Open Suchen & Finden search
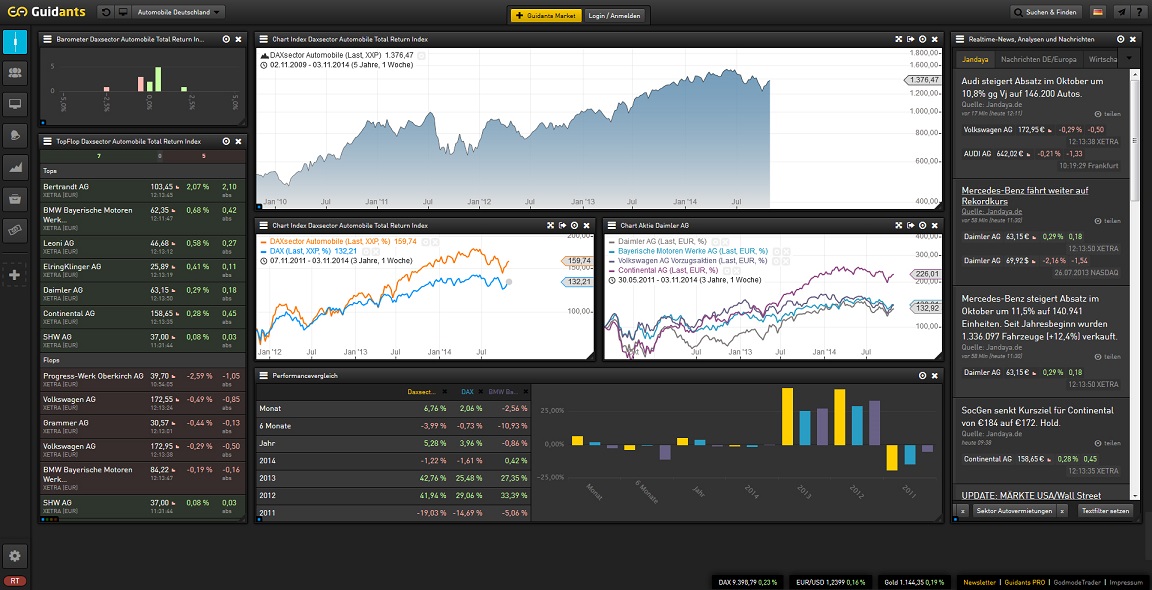1152x590 pixels. coord(1047,12)
